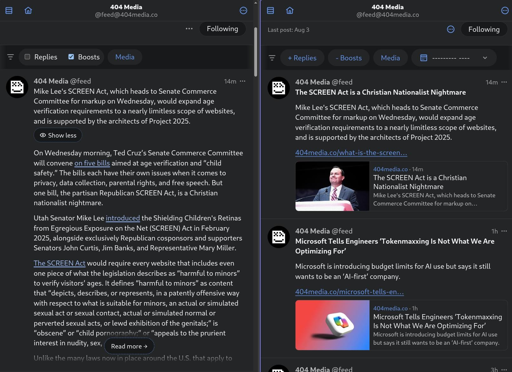Click 14m timestamp in left panel post
Screen dimensions: 512x372
pos(230,81)
